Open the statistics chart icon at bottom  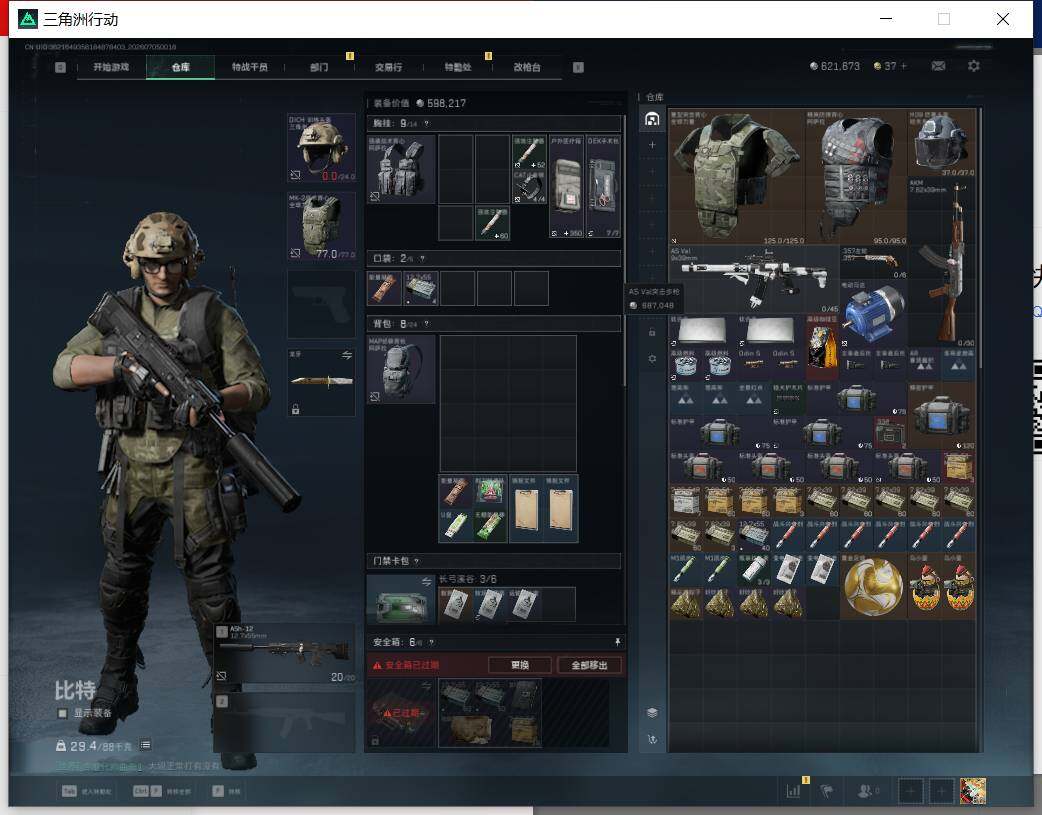tap(793, 790)
